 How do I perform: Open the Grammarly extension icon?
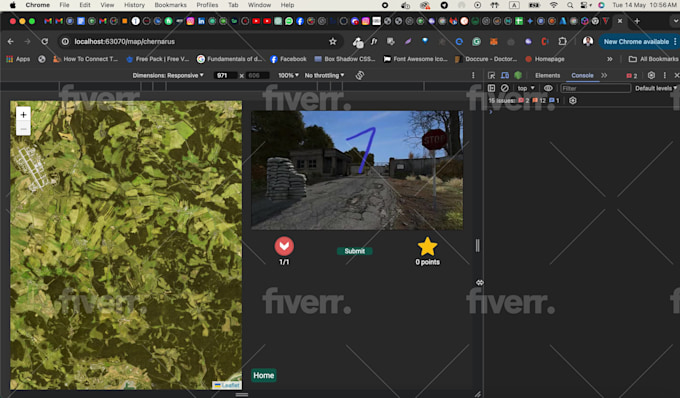(x=477, y=42)
